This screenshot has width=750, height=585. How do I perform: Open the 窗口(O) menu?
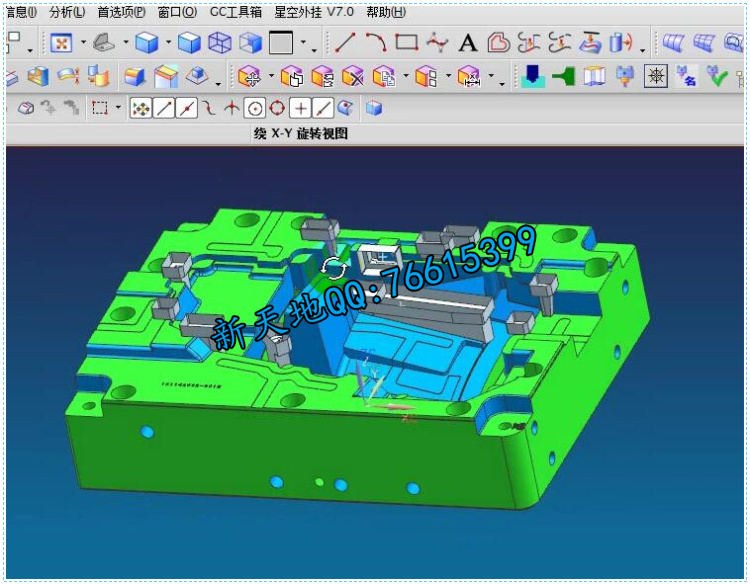(x=177, y=12)
